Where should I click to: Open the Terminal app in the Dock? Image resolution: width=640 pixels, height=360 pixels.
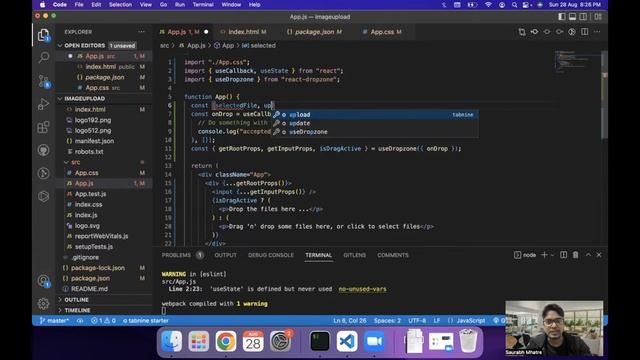point(320,341)
